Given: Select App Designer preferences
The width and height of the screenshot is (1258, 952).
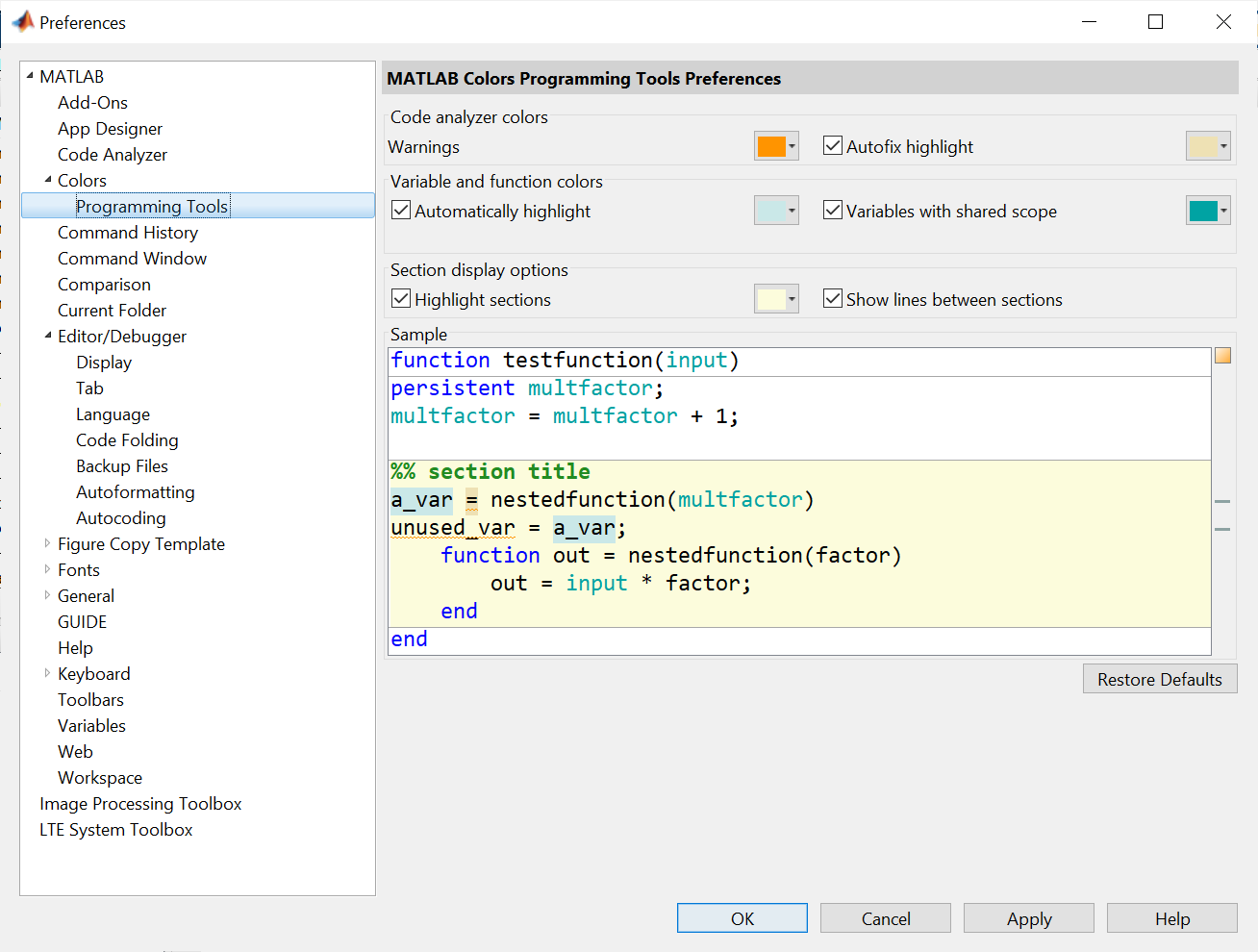Looking at the screenshot, I should [x=110, y=128].
